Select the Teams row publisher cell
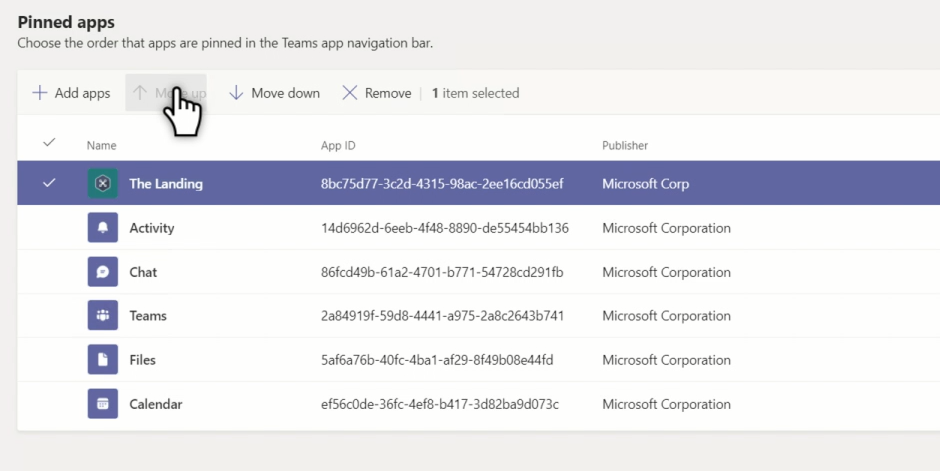 pyautogui.click(x=666, y=316)
